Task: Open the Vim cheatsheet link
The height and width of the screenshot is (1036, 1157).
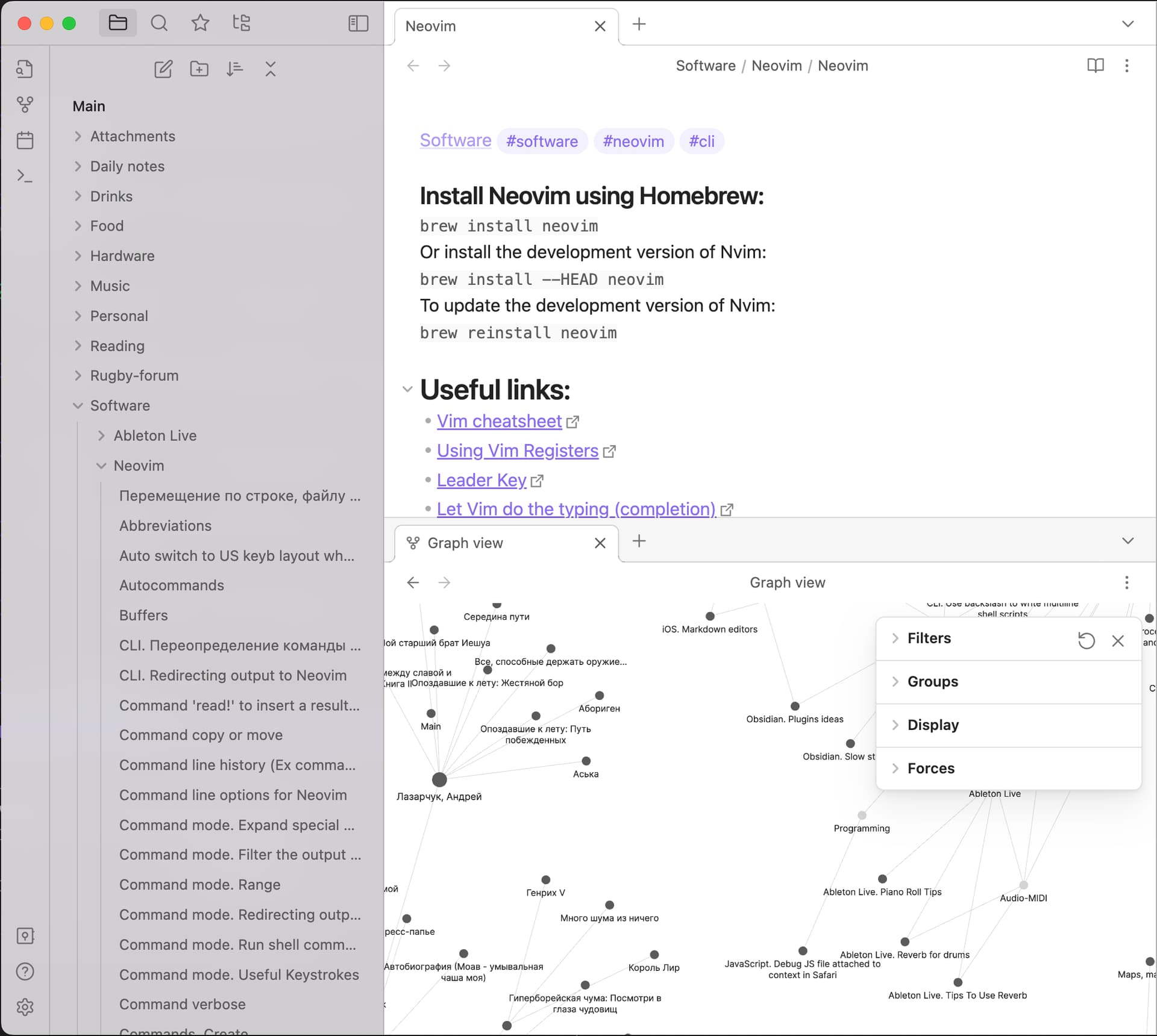Action: pos(500,420)
